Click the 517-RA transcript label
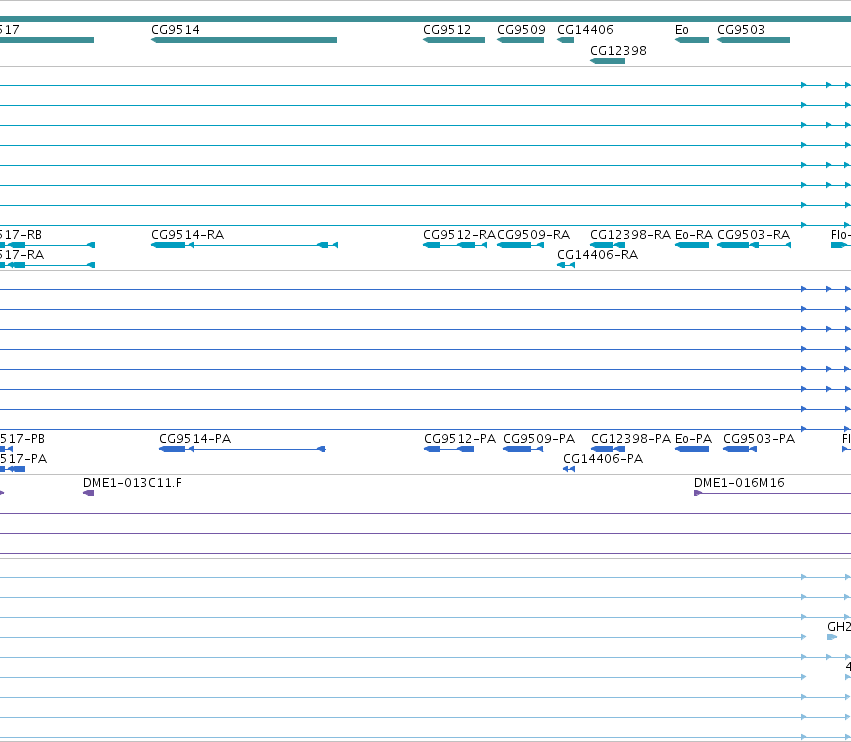The width and height of the screenshot is (851, 742). 22,255
